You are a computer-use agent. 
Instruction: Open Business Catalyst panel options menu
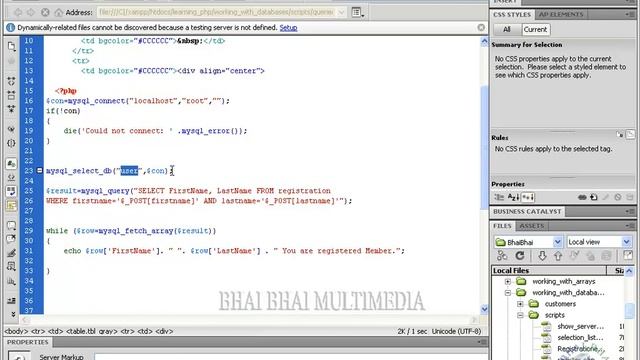pyautogui.click(x=630, y=211)
